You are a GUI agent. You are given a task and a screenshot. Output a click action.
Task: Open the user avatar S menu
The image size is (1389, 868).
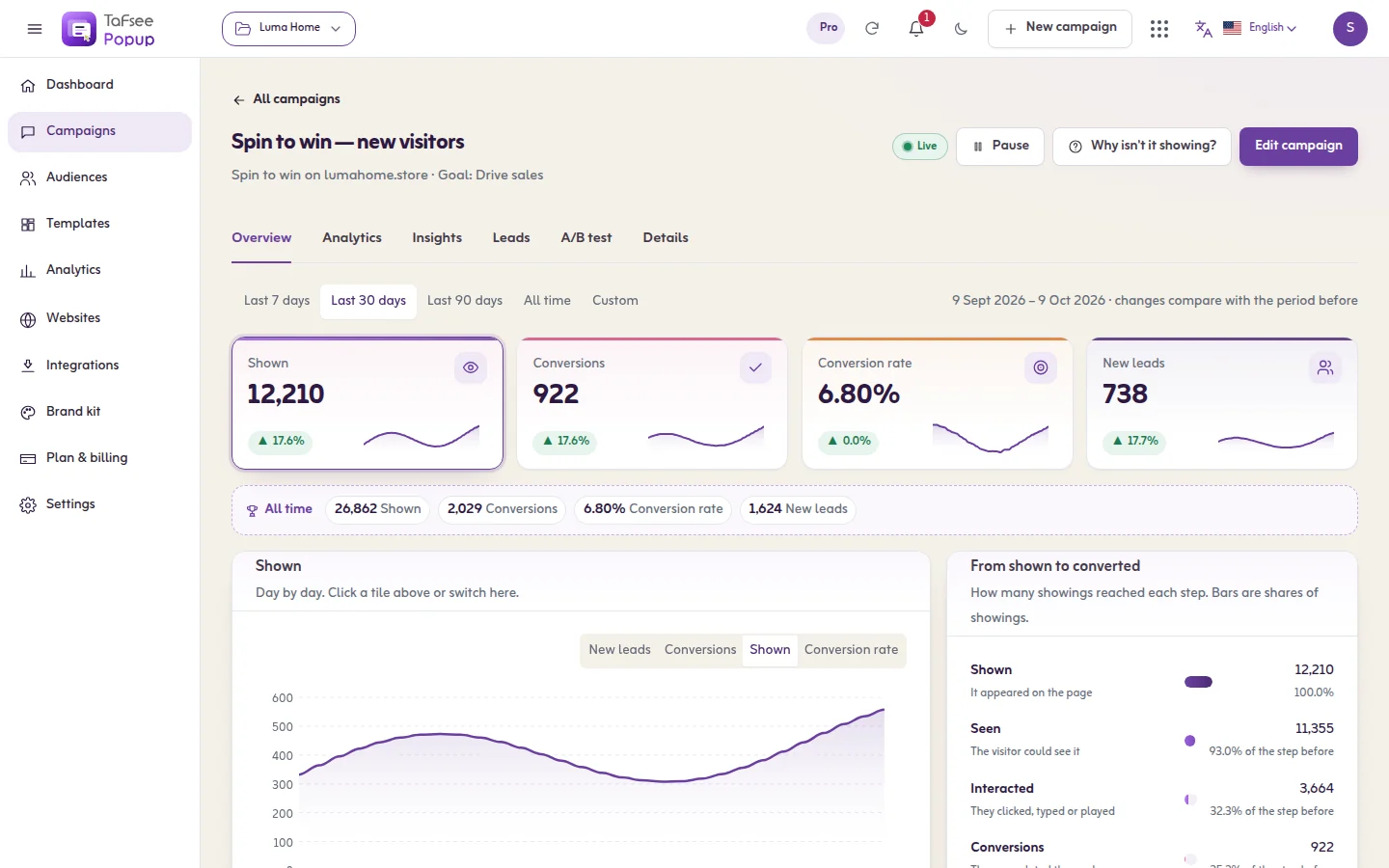1350,29
